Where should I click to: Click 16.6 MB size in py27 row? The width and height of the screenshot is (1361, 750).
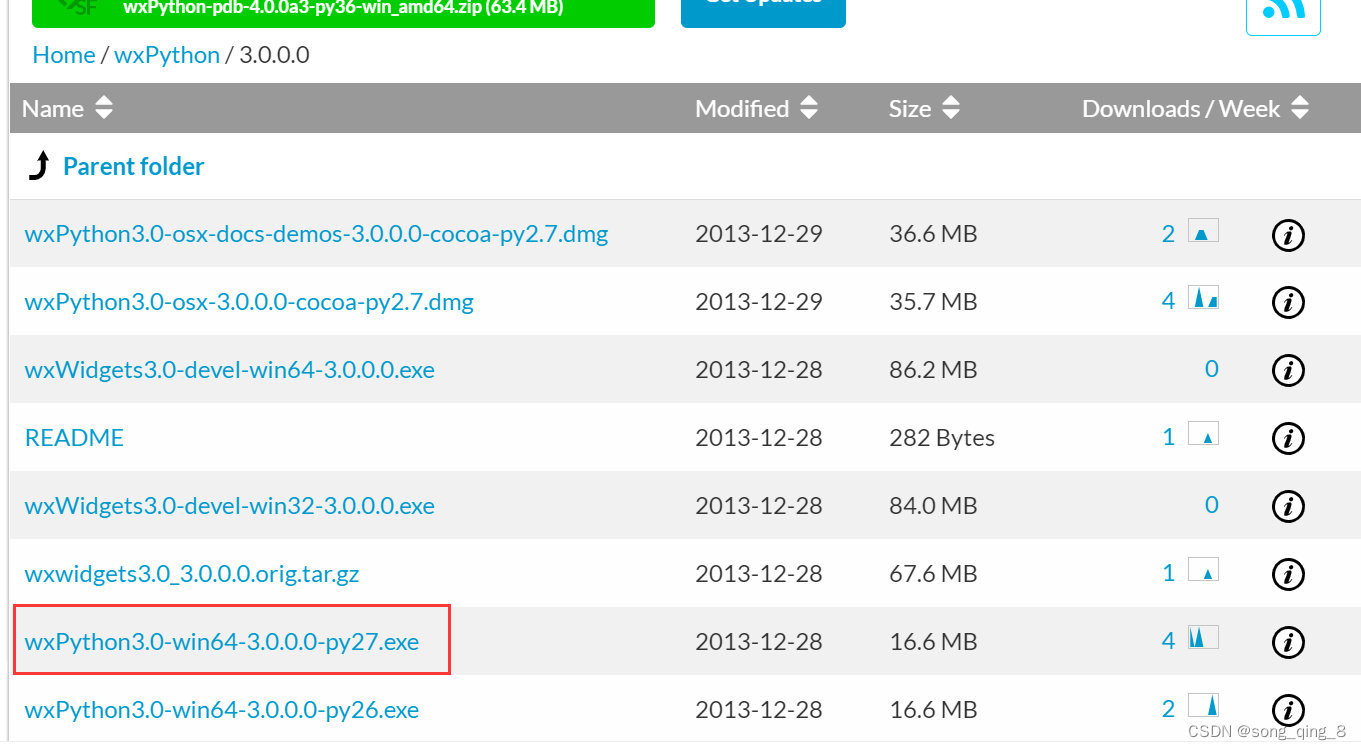933,642
